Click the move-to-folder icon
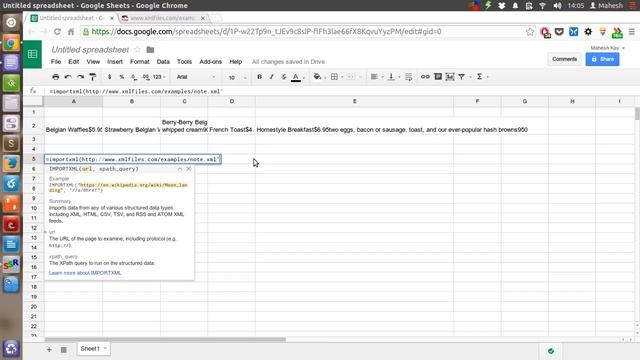 pyautogui.click(x=150, y=50)
